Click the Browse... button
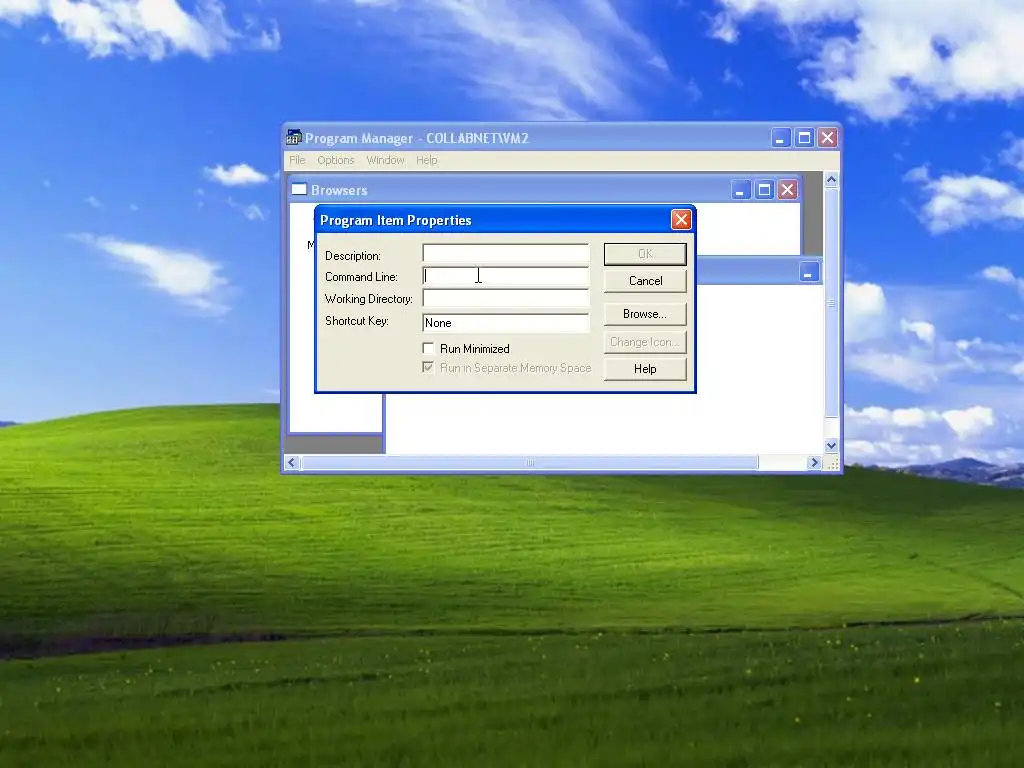 tap(645, 314)
